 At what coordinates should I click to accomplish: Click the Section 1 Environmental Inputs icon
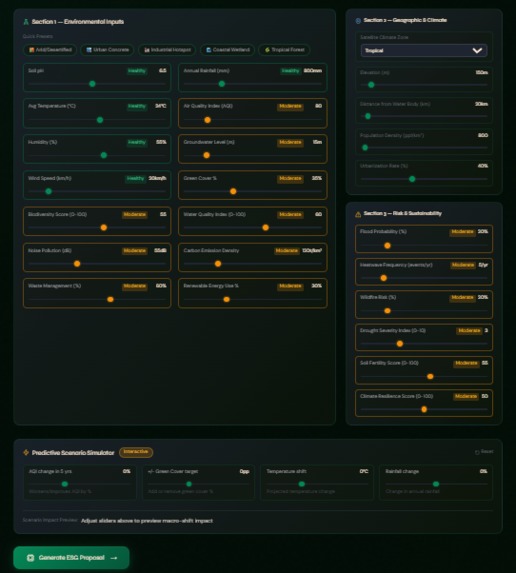click(26, 22)
